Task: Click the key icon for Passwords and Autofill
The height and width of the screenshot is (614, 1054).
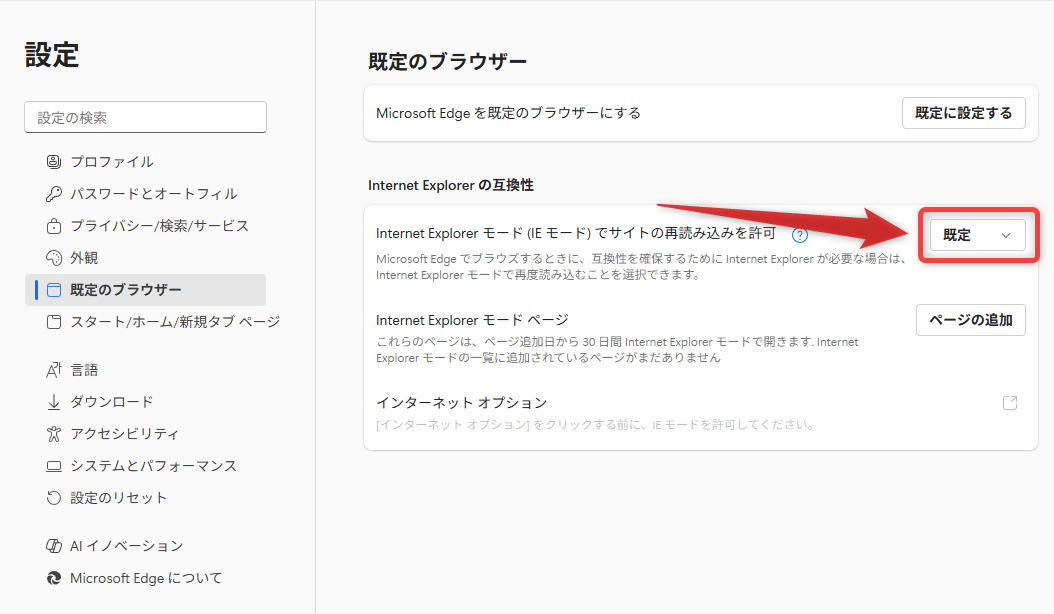Action: point(54,194)
